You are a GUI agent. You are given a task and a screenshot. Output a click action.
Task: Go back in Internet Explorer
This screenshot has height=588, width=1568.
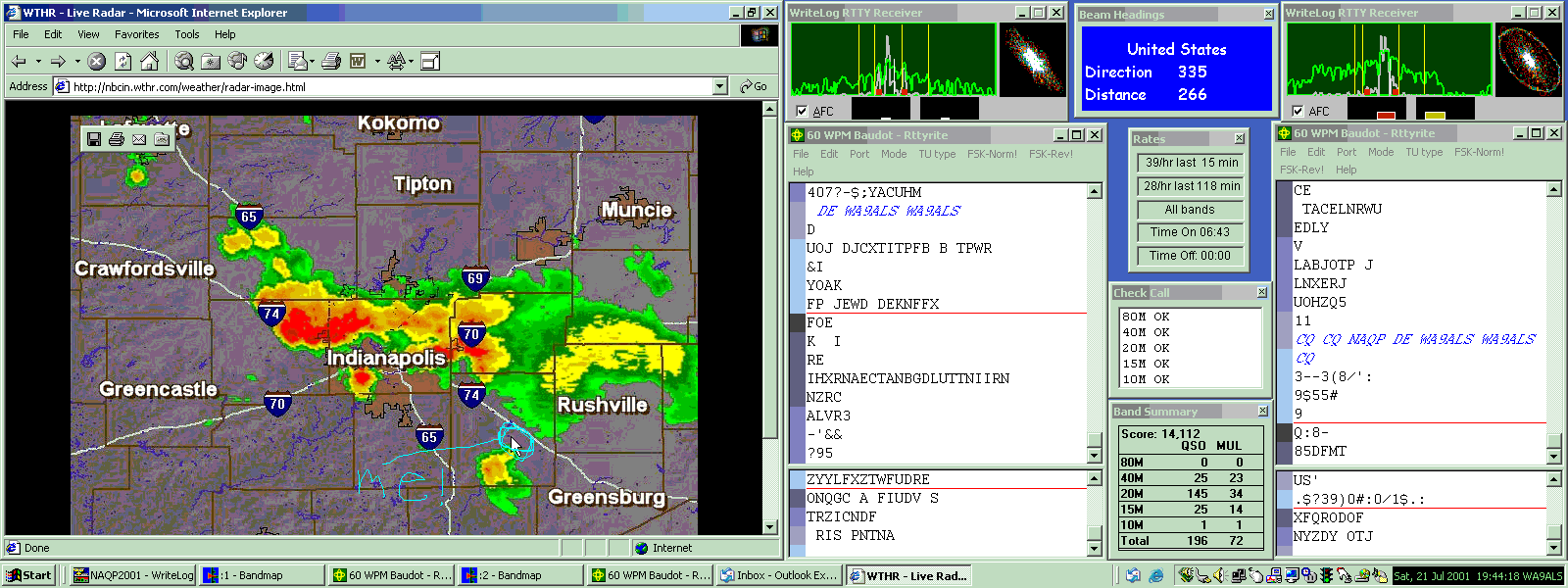coord(19,61)
